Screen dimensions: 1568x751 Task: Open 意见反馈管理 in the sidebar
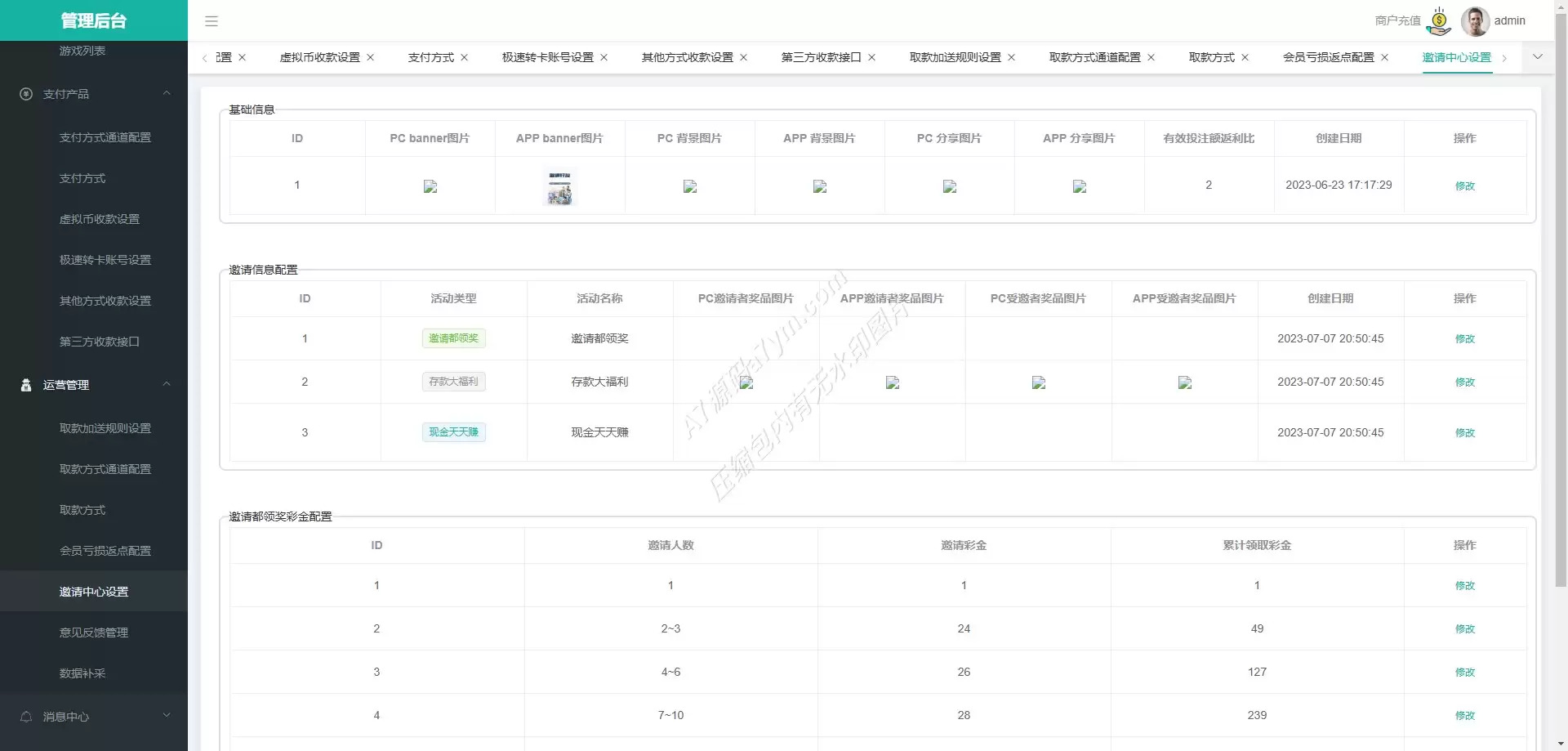point(94,633)
